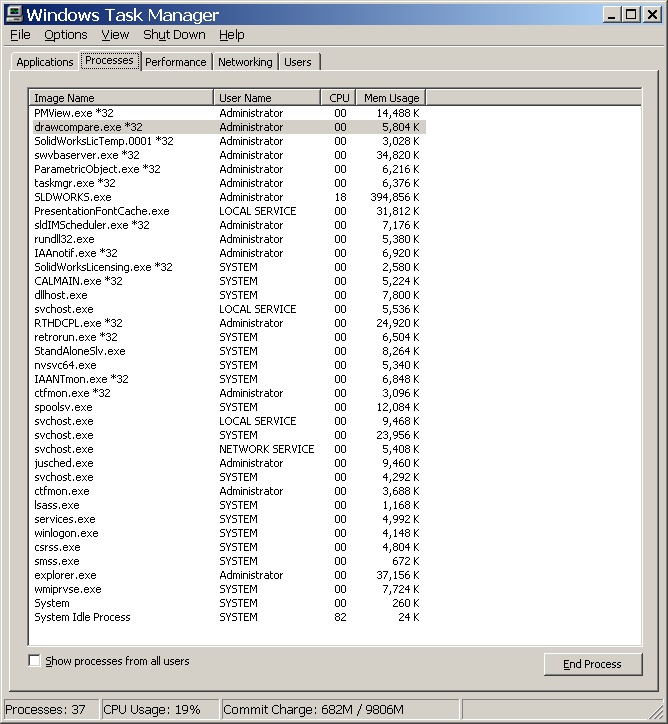Sort by Image Name column header
Viewport: 668px width, 724px height.
click(121, 98)
